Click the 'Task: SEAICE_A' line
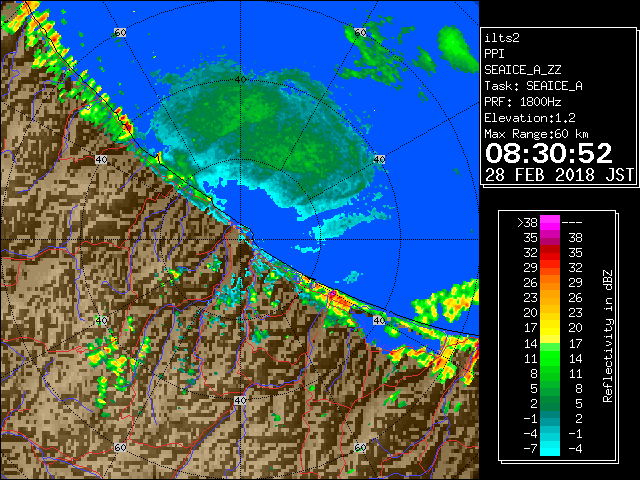Screen dimensions: 640x480 point(533,86)
